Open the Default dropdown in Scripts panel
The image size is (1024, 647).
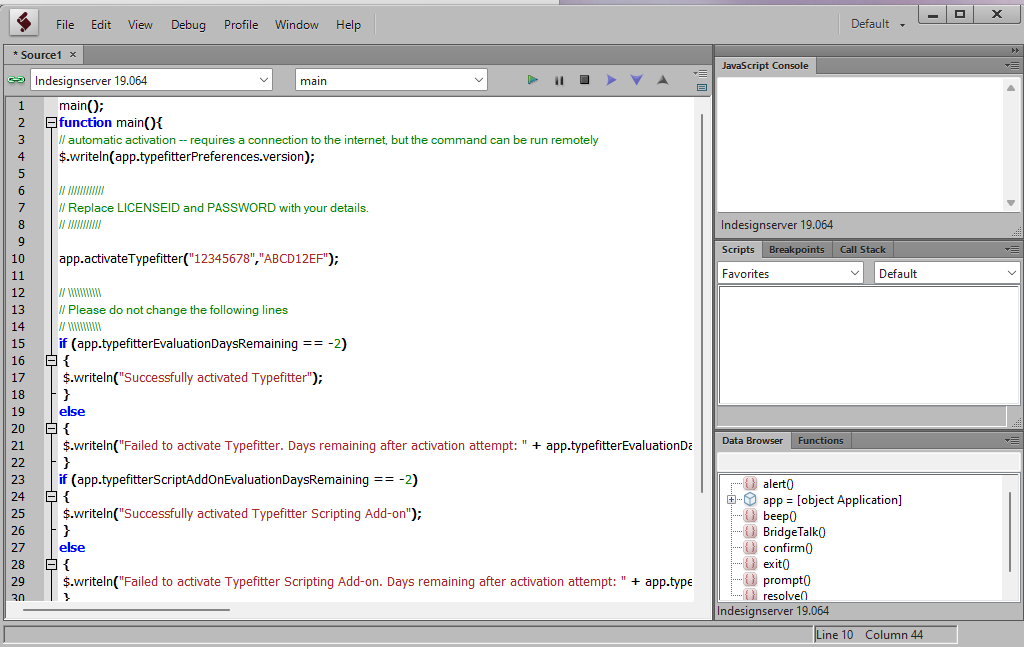click(946, 274)
